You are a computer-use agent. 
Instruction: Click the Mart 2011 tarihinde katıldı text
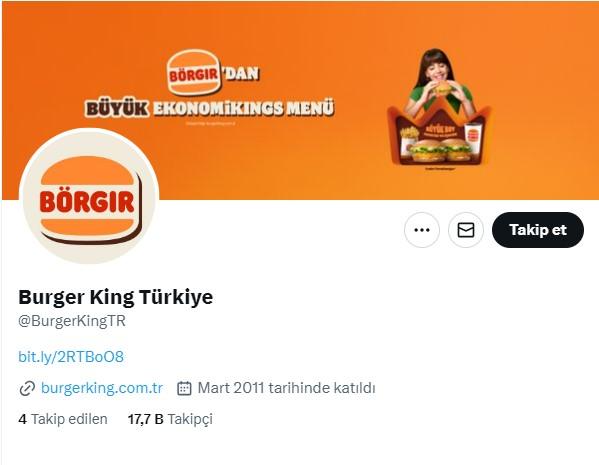[286, 388]
